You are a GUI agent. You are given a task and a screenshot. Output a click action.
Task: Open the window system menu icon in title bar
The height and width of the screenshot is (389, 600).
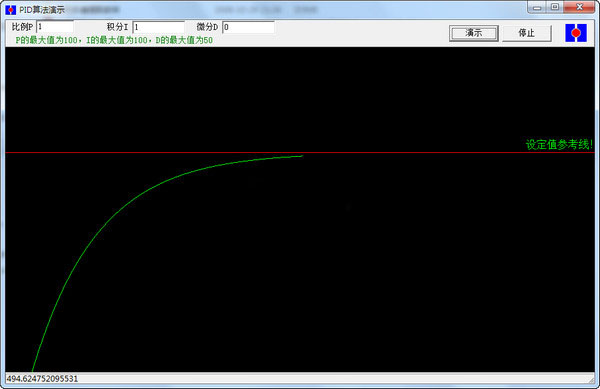[x=11, y=10]
